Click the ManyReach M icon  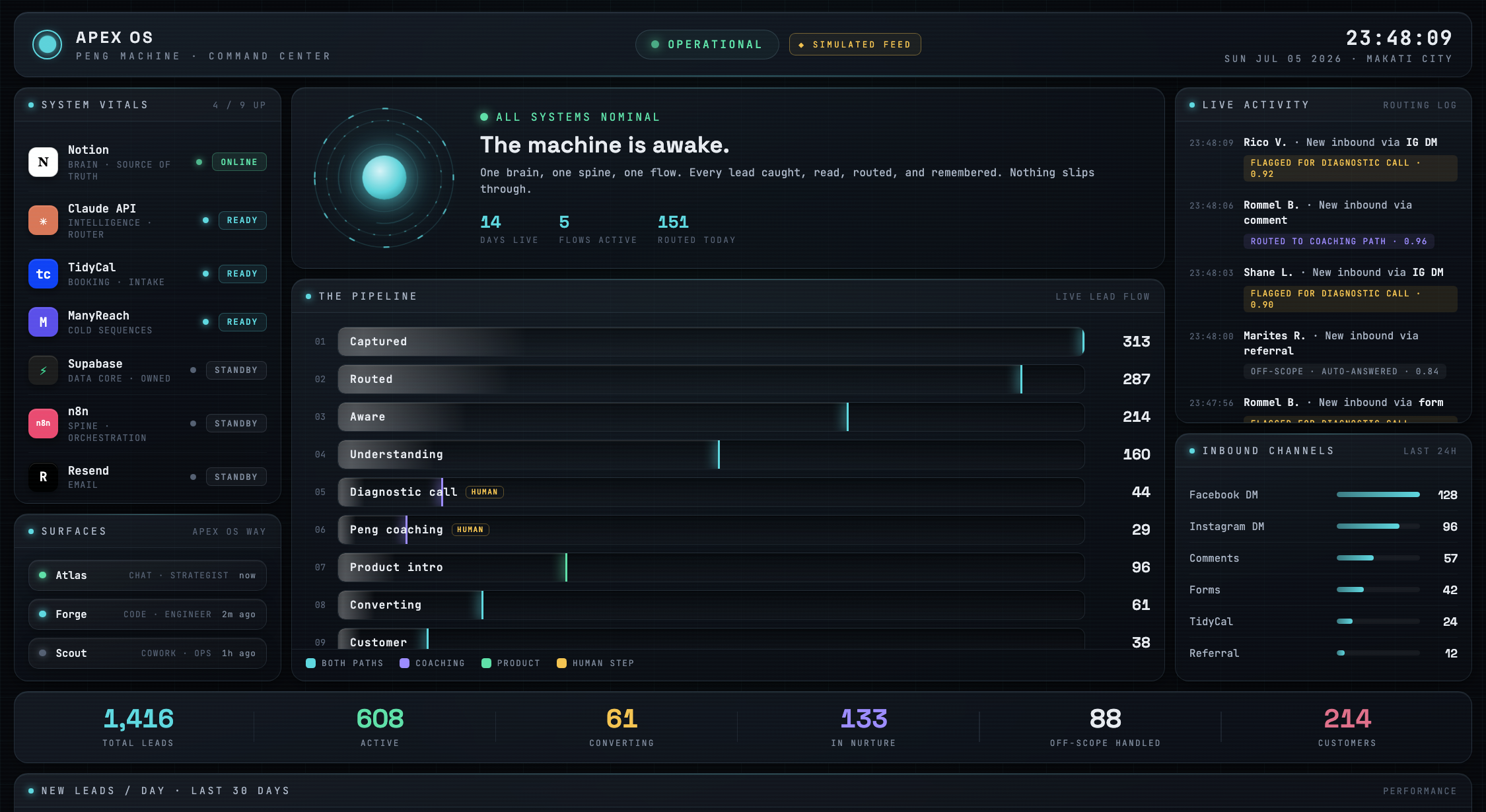pos(43,321)
